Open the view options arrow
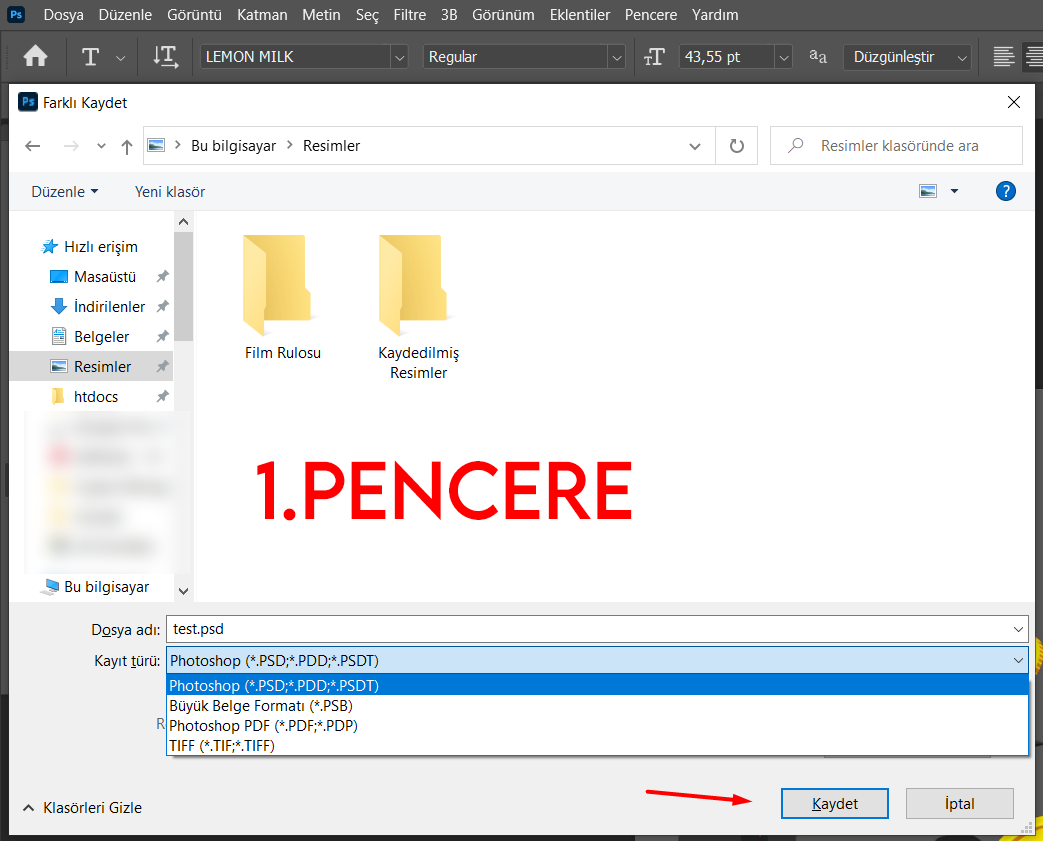Viewport: 1043px width, 841px height. coord(955,192)
